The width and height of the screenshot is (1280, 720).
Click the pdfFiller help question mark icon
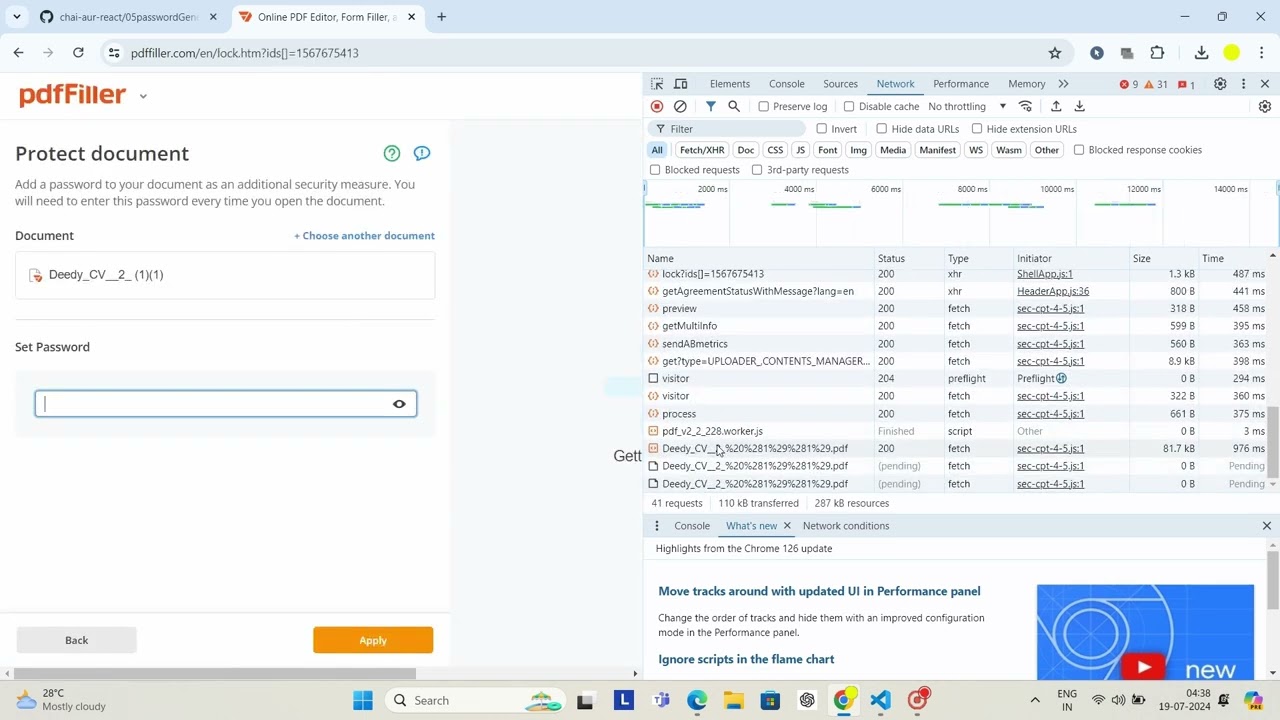pyautogui.click(x=392, y=153)
